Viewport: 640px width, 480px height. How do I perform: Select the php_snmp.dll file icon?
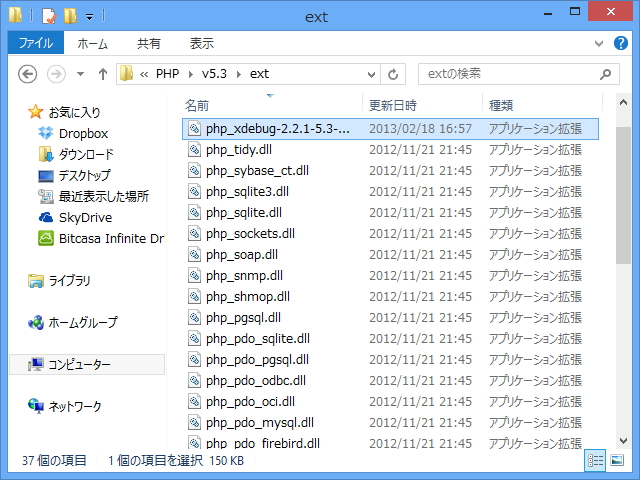coord(194,276)
